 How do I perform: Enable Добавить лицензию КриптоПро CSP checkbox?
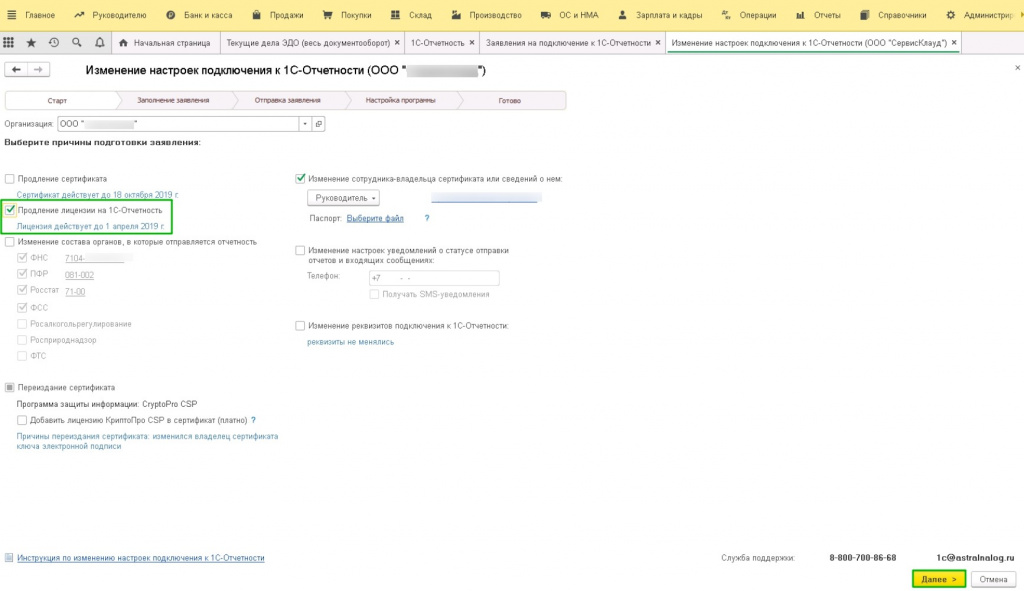click(x=22, y=420)
